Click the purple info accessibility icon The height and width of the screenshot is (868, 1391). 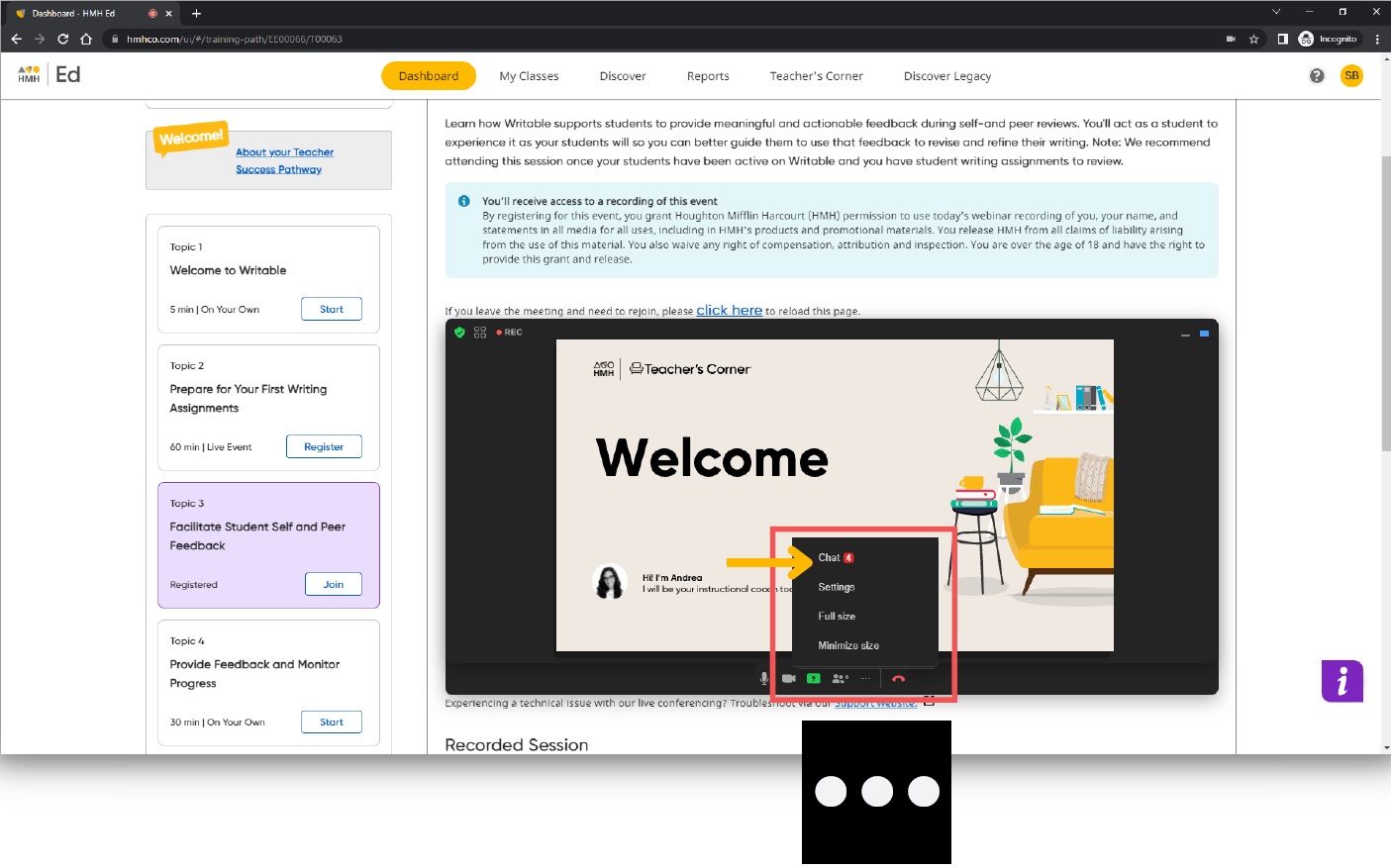click(1341, 681)
